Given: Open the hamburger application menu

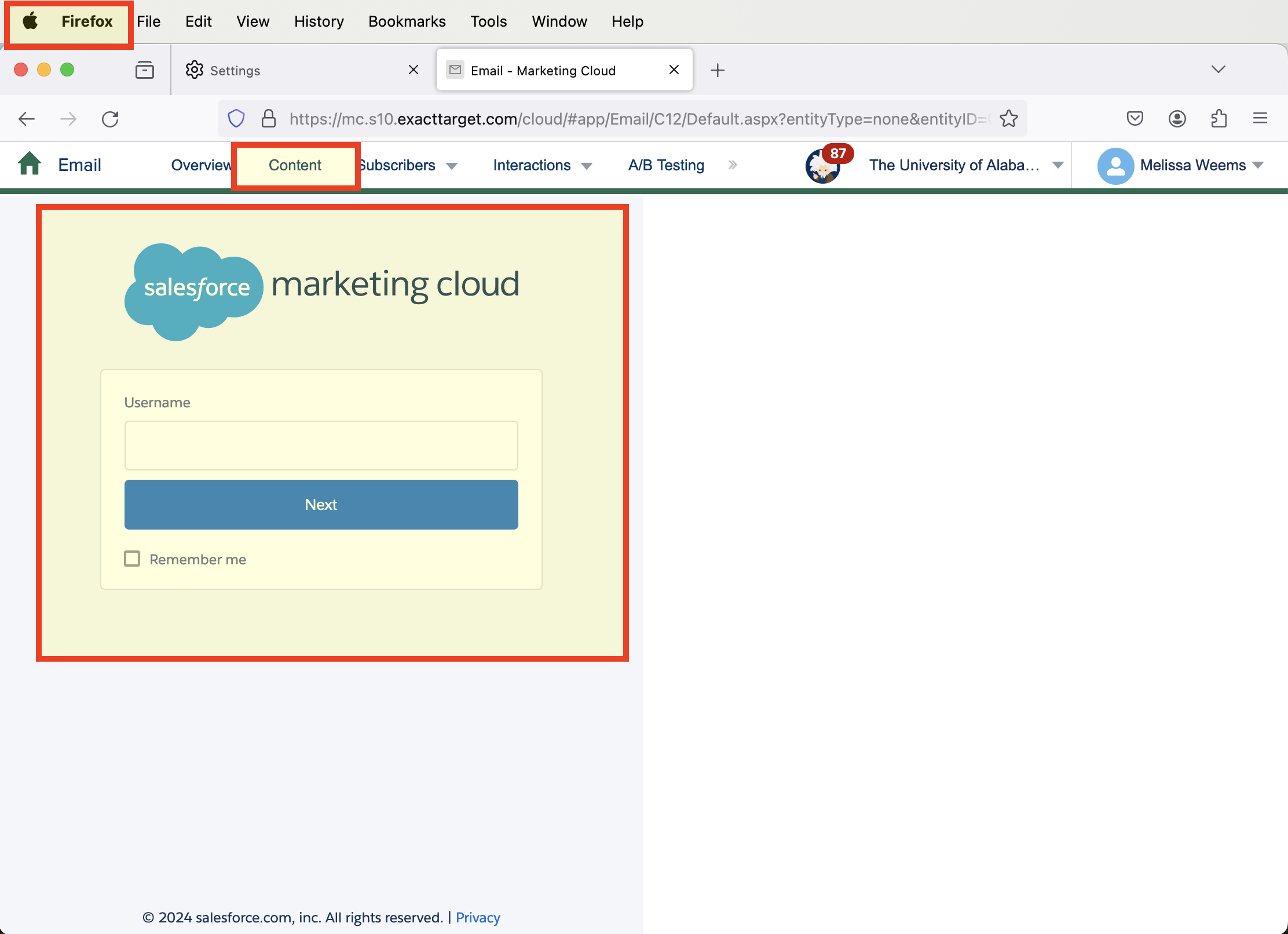Looking at the screenshot, I should pyautogui.click(x=1261, y=118).
